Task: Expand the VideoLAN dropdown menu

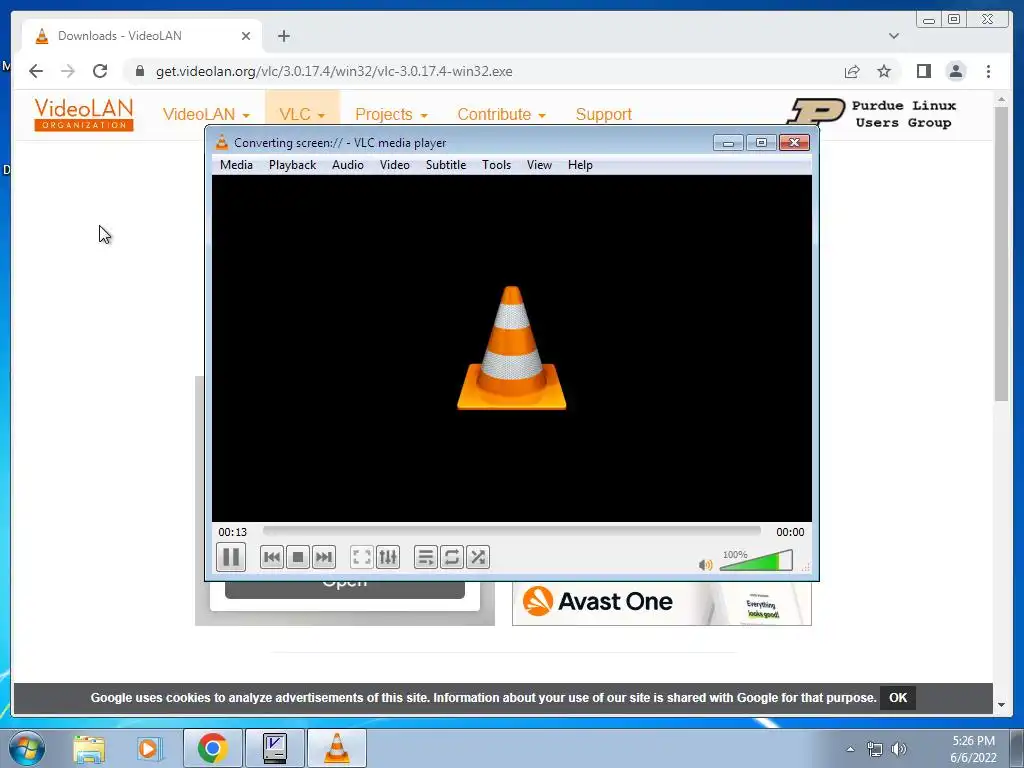Action: (x=206, y=114)
